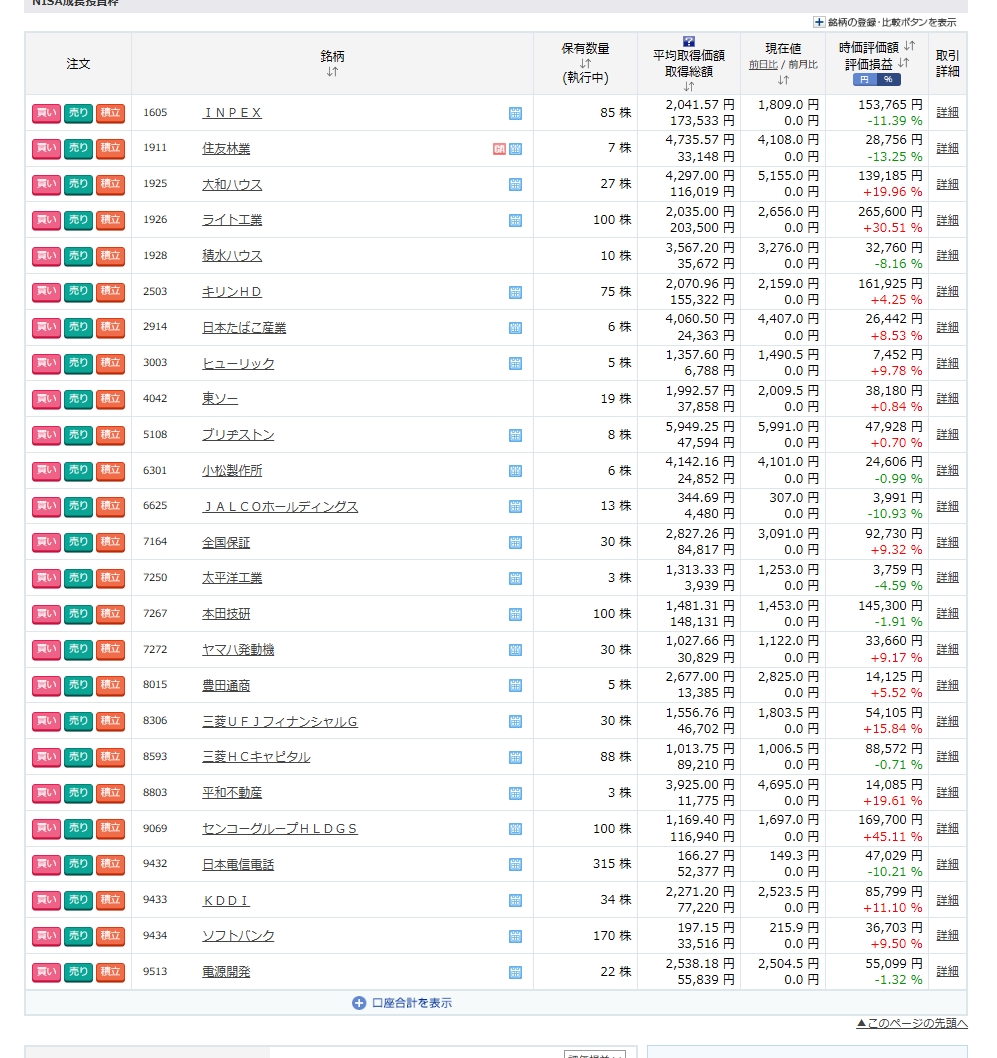Open calculator icon in 平和不動産 row
This screenshot has width=997, height=1058.
515,793
